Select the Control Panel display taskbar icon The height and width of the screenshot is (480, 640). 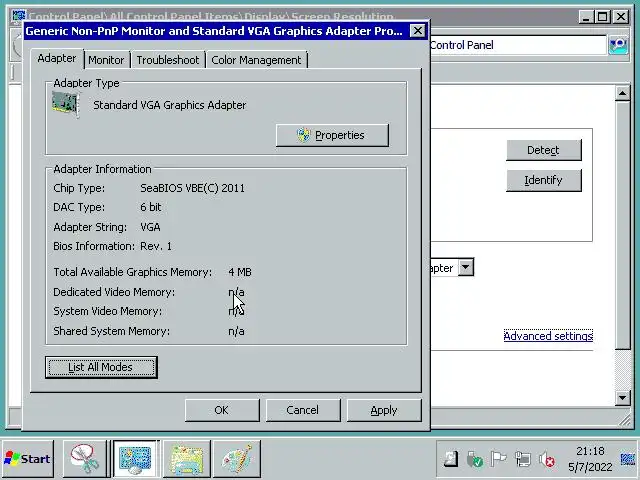click(135, 458)
